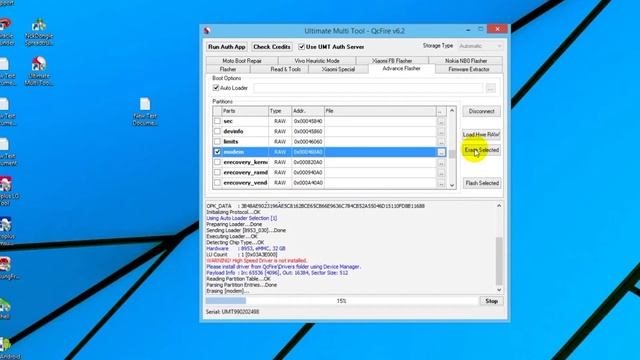Select the 'erecovery_kern' partition name
Screen dimensions: 640x360
coord(245,162)
